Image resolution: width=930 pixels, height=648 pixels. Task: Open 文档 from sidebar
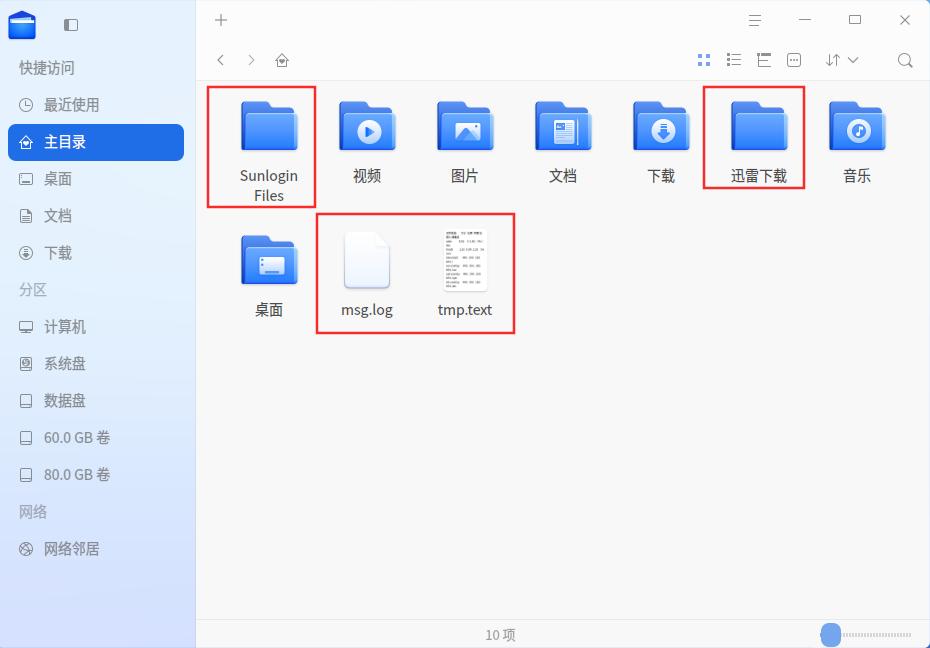(x=96, y=216)
